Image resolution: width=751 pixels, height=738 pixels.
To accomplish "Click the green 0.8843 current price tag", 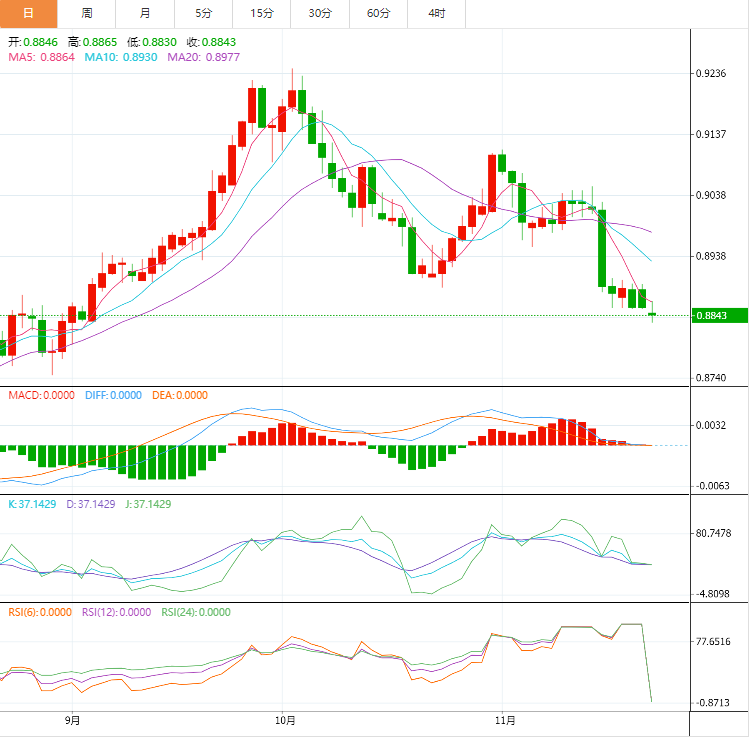I will pos(720,316).
